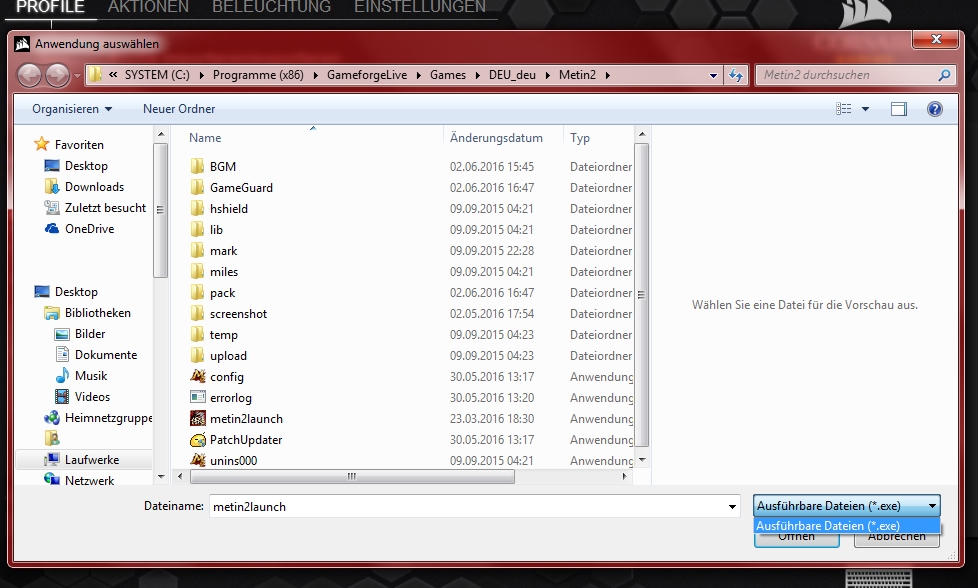Image resolution: width=978 pixels, height=588 pixels.
Task: Open the Dateiname combo box dropdown arrow
Action: [x=732, y=507]
